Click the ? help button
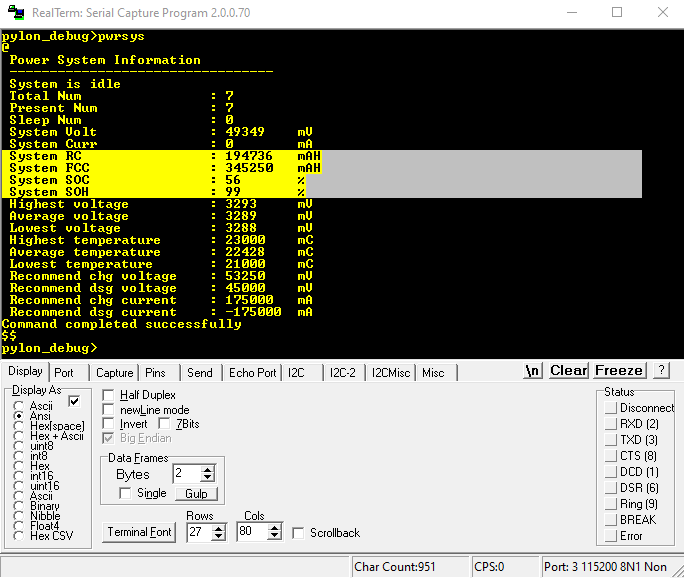 coord(660,371)
